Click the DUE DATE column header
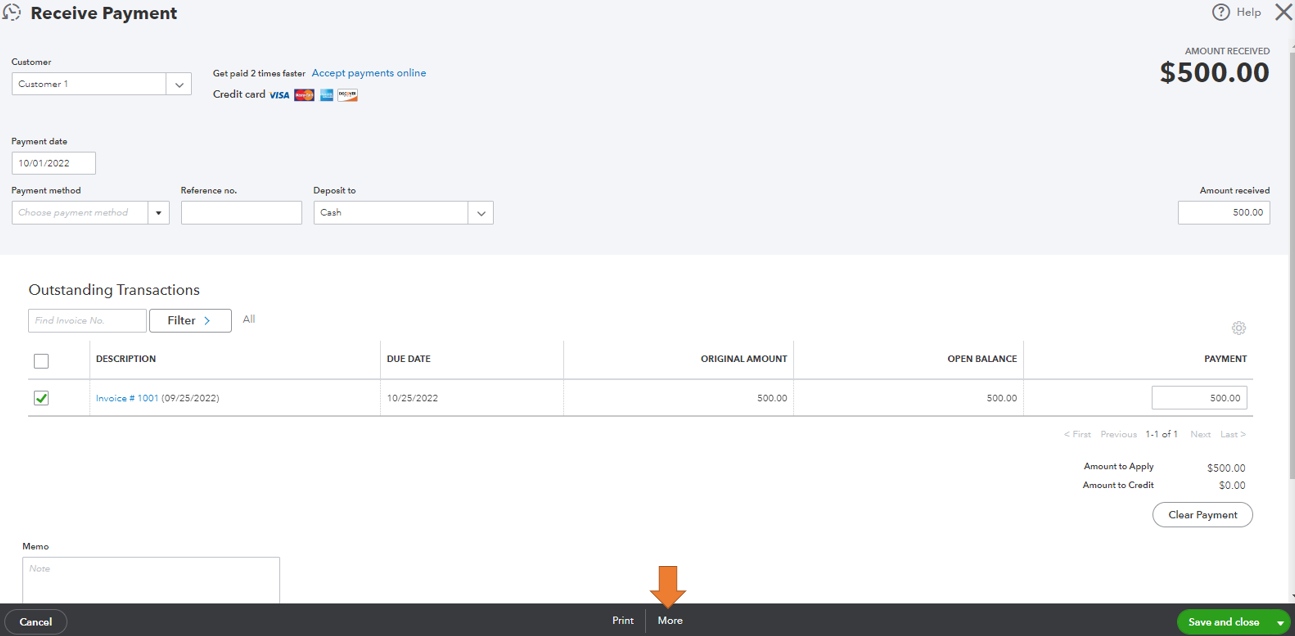This screenshot has height=636, width=1295. (409, 359)
